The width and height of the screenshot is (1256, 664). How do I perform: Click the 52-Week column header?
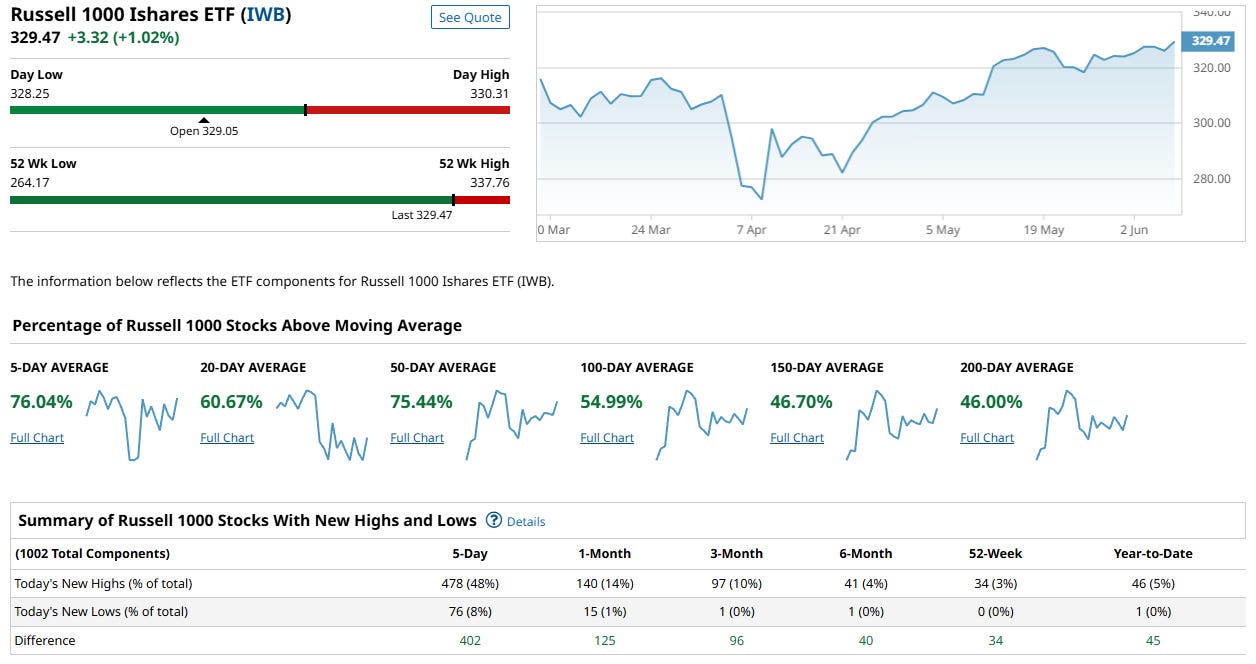pyautogui.click(x=996, y=553)
